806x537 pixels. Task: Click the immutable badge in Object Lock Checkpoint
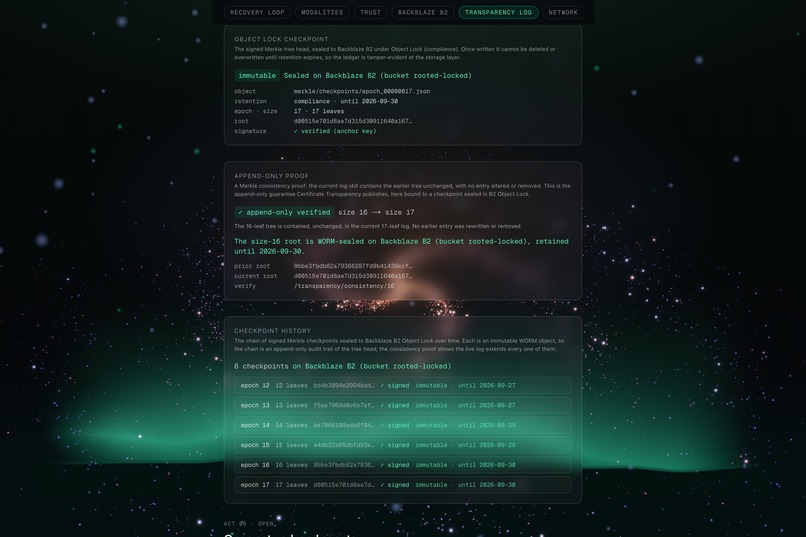[x=257, y=76]
